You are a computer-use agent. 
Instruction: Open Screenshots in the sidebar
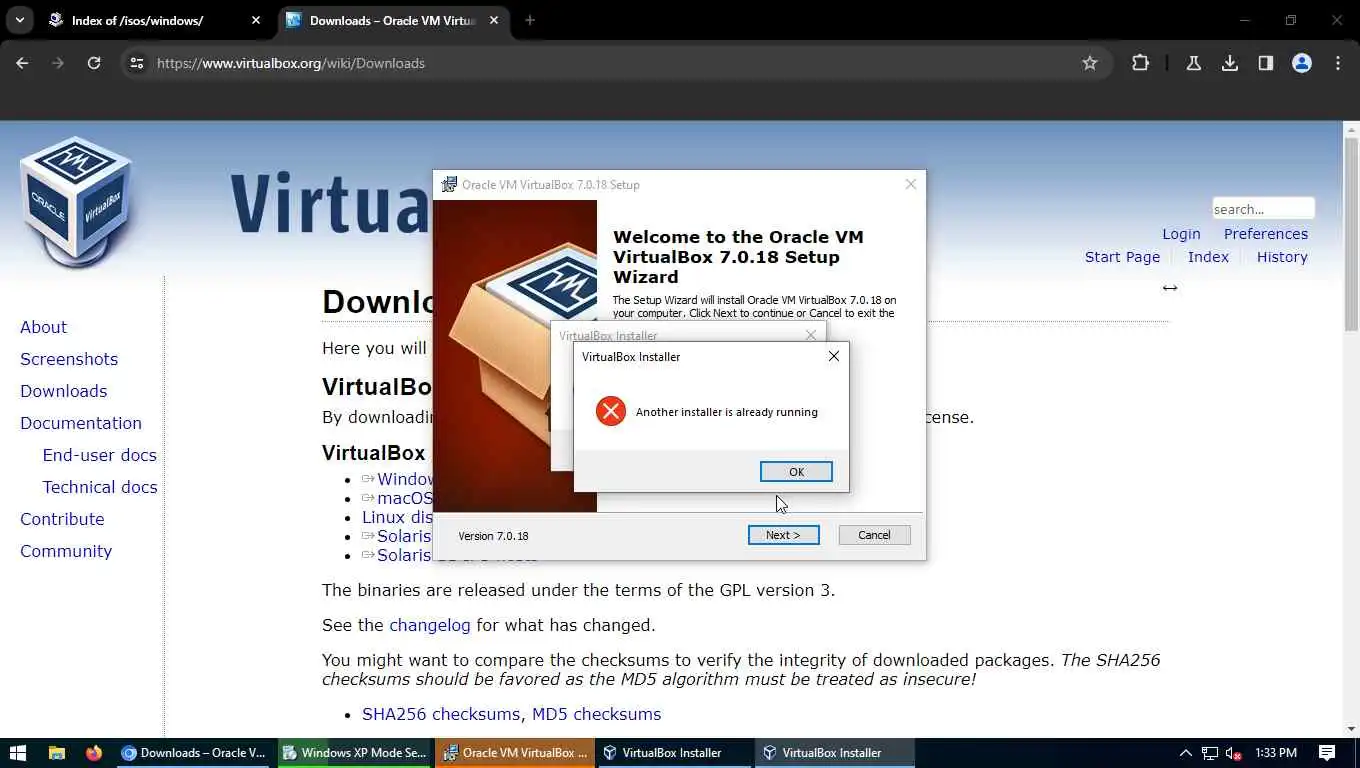point(69,359)
